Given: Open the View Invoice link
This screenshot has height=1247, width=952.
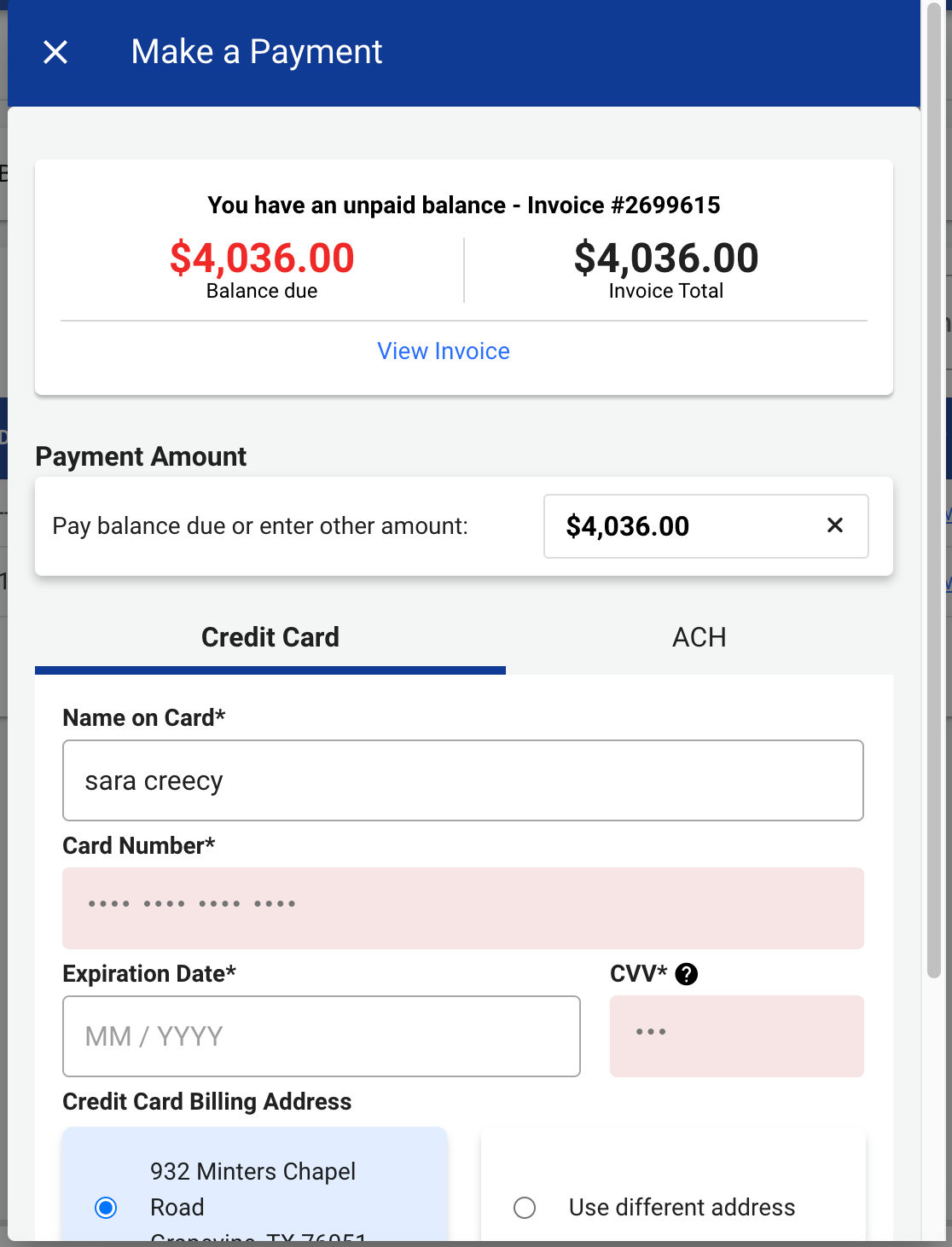Looking at the screenshot, I should click(x=444, y=351).
